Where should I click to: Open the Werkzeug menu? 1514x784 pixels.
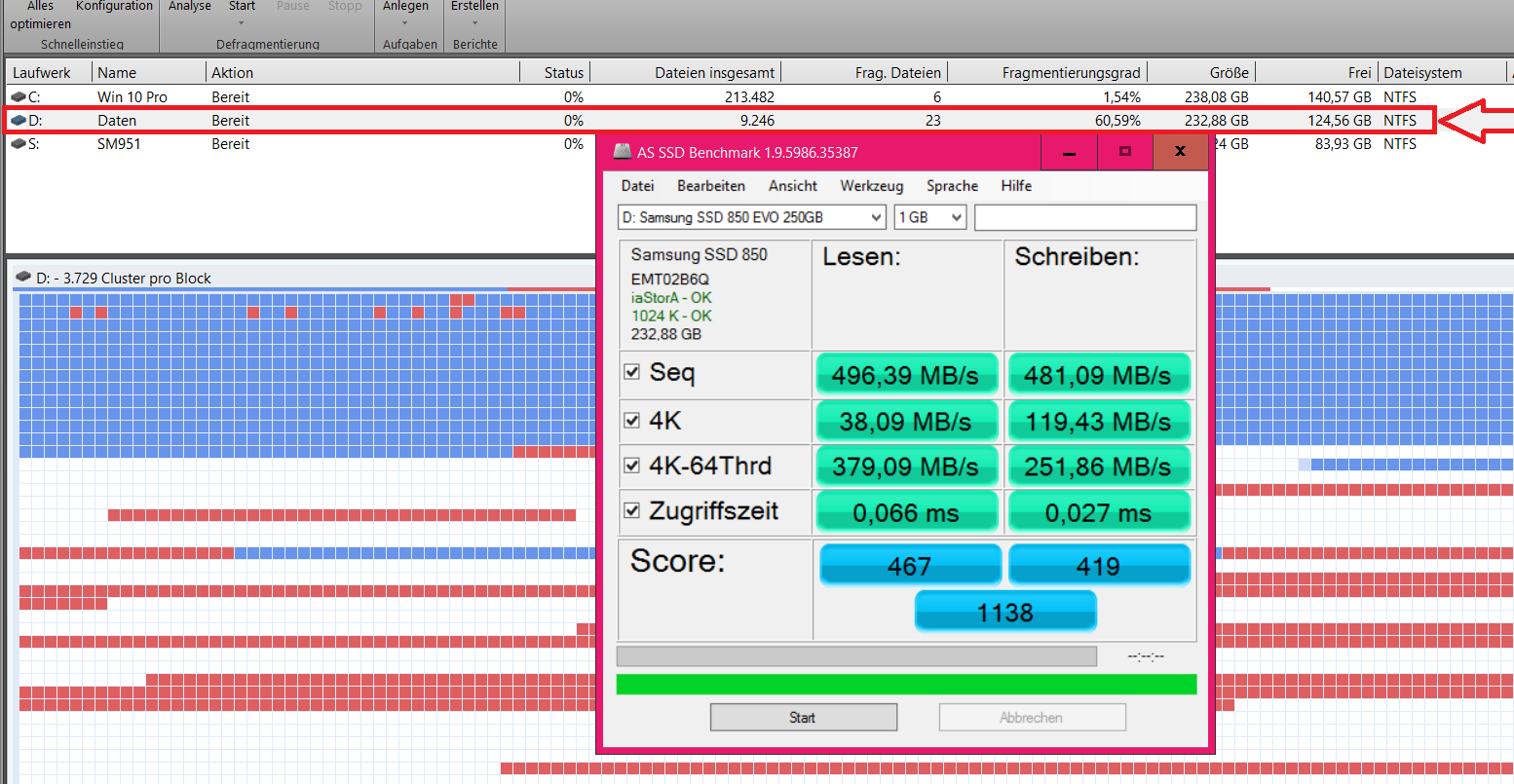point(872,185)
